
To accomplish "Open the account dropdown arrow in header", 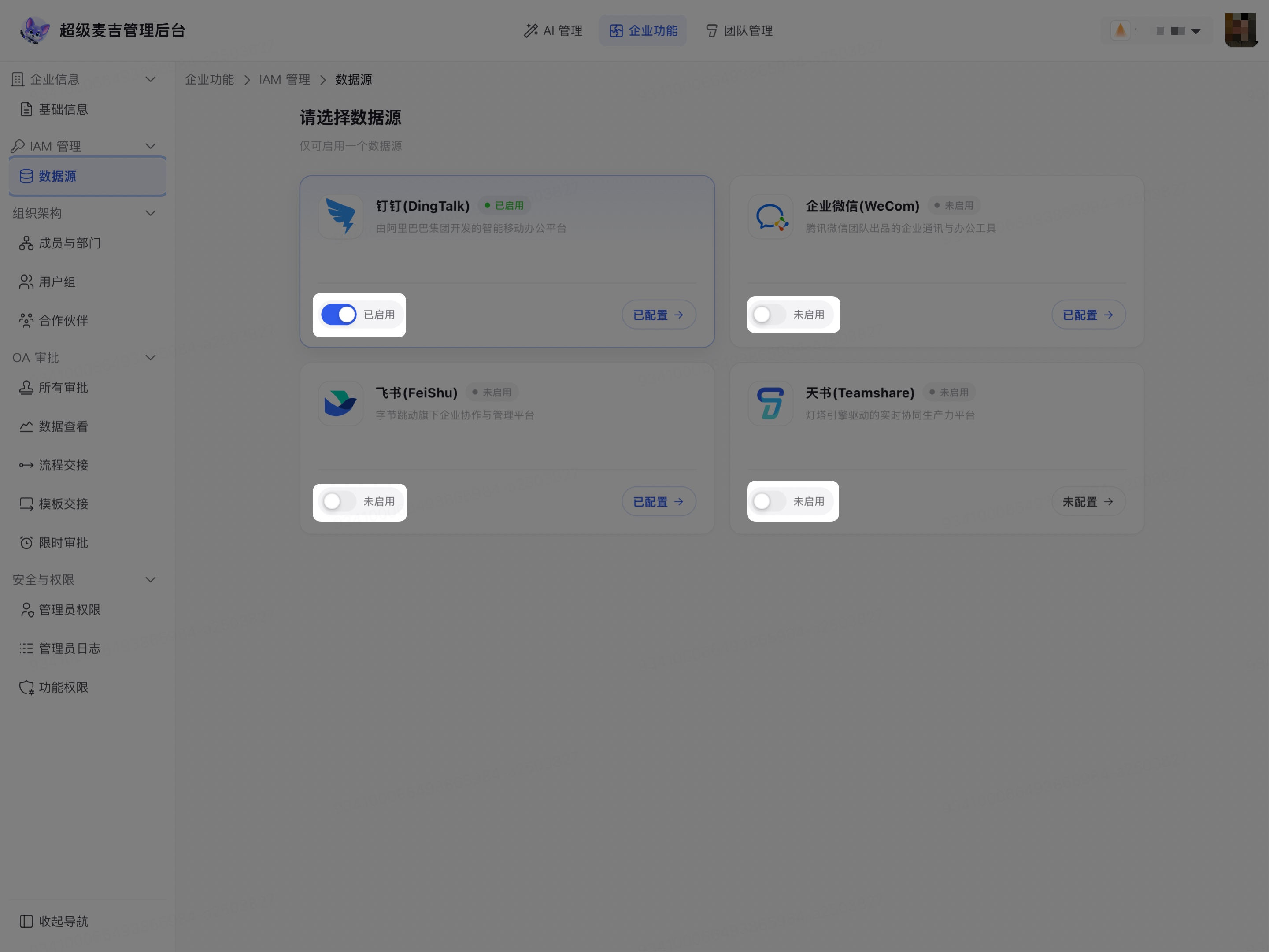I will 1195,31.
